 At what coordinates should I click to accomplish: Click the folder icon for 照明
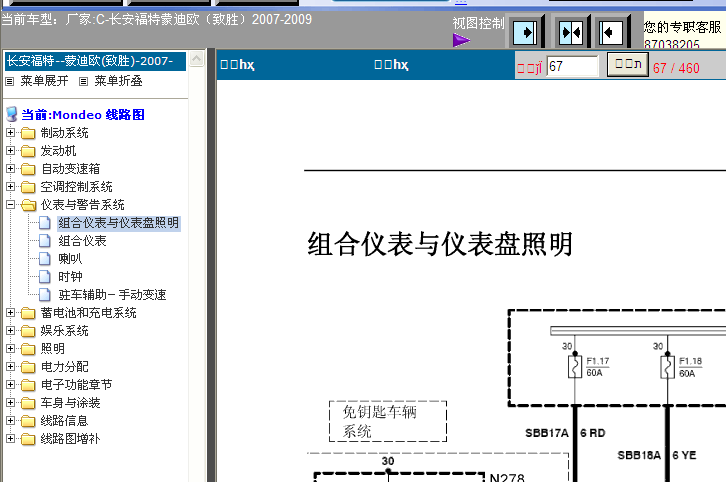click(28, 349)
